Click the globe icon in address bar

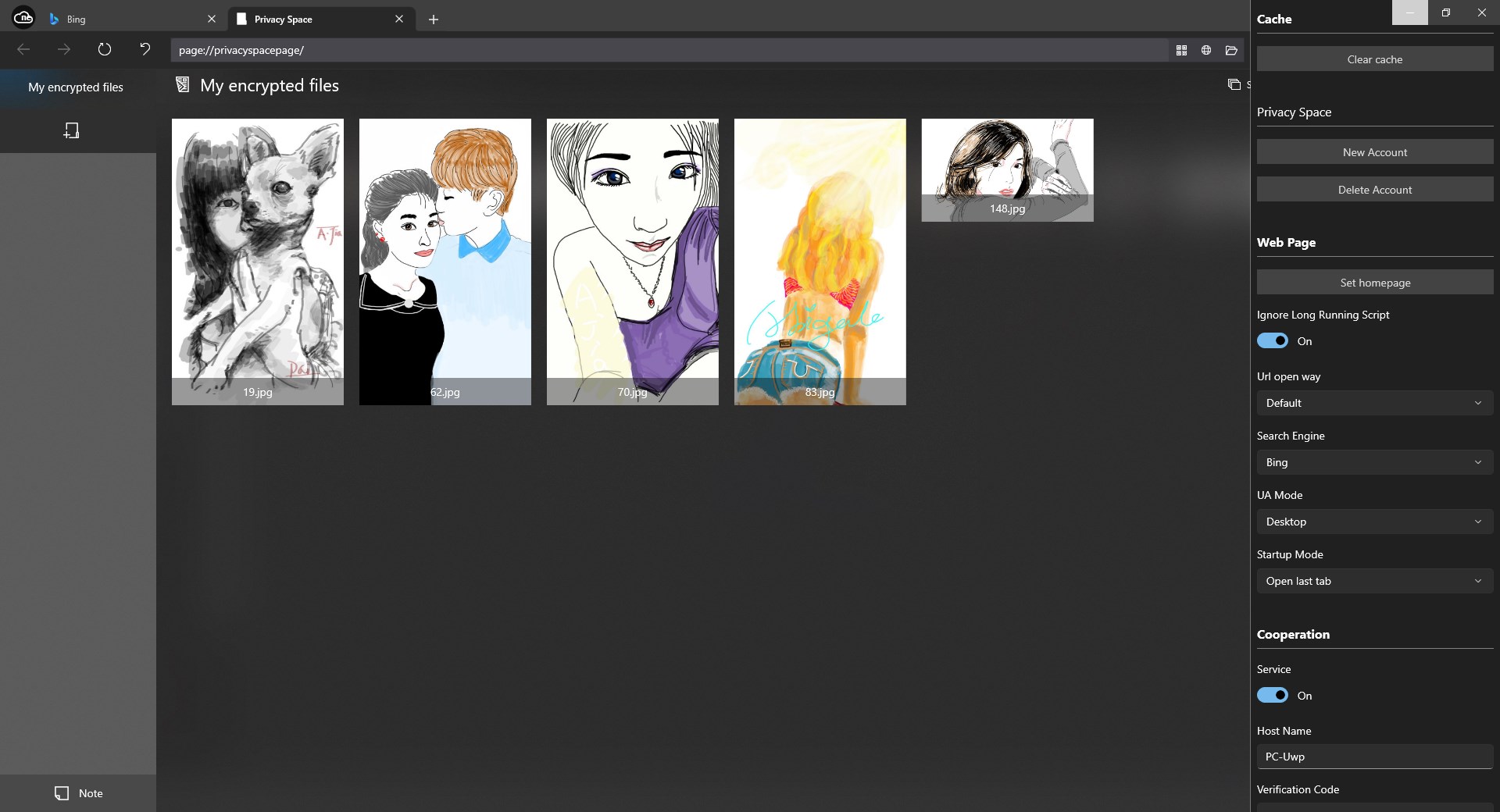(1206, 50)
